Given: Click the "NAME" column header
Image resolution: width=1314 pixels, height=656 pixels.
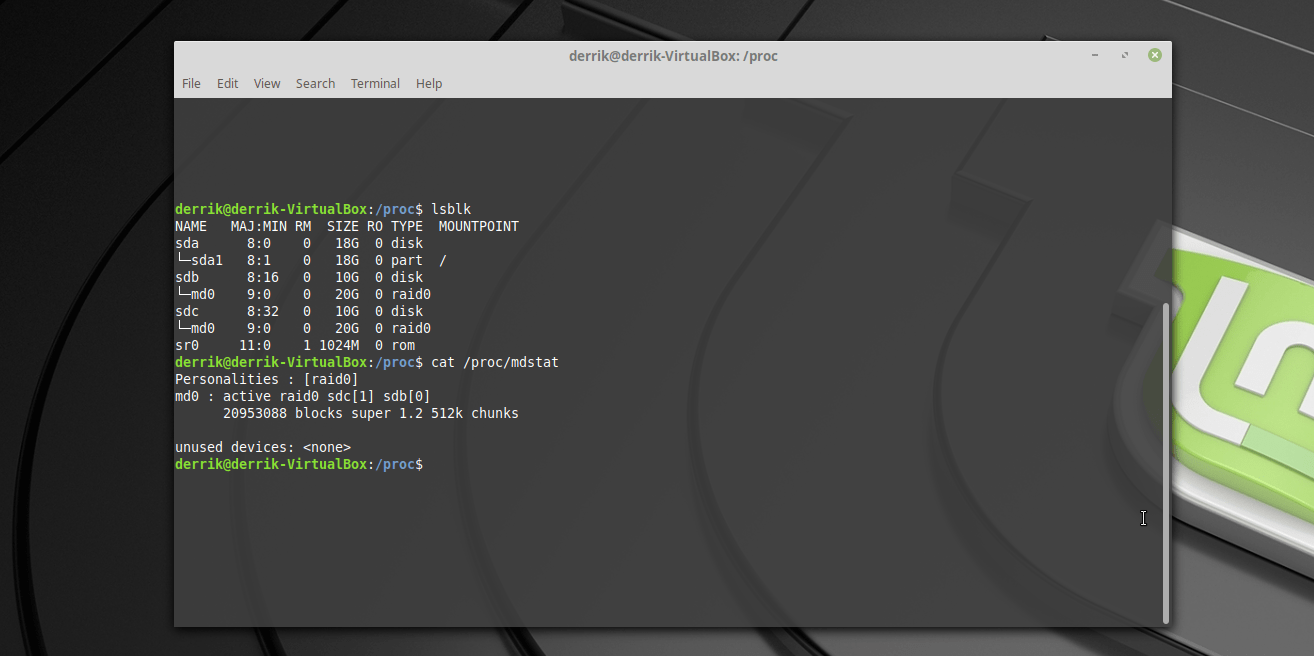Looking at the screenshot, I should coord(191,226).
